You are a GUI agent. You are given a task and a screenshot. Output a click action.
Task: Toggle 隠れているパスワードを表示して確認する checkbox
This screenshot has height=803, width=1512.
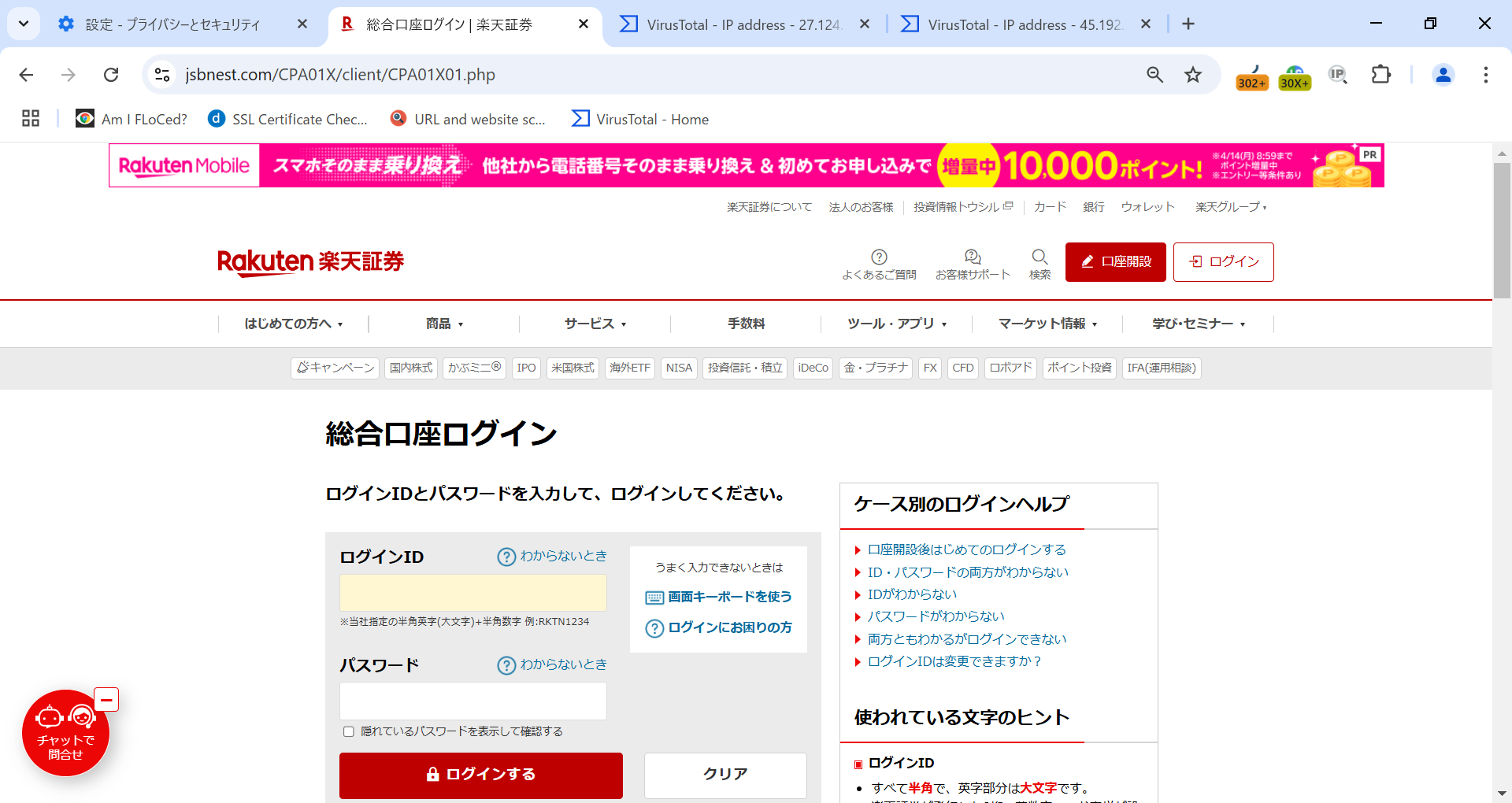pyautogui.click(x=349, y=732)
